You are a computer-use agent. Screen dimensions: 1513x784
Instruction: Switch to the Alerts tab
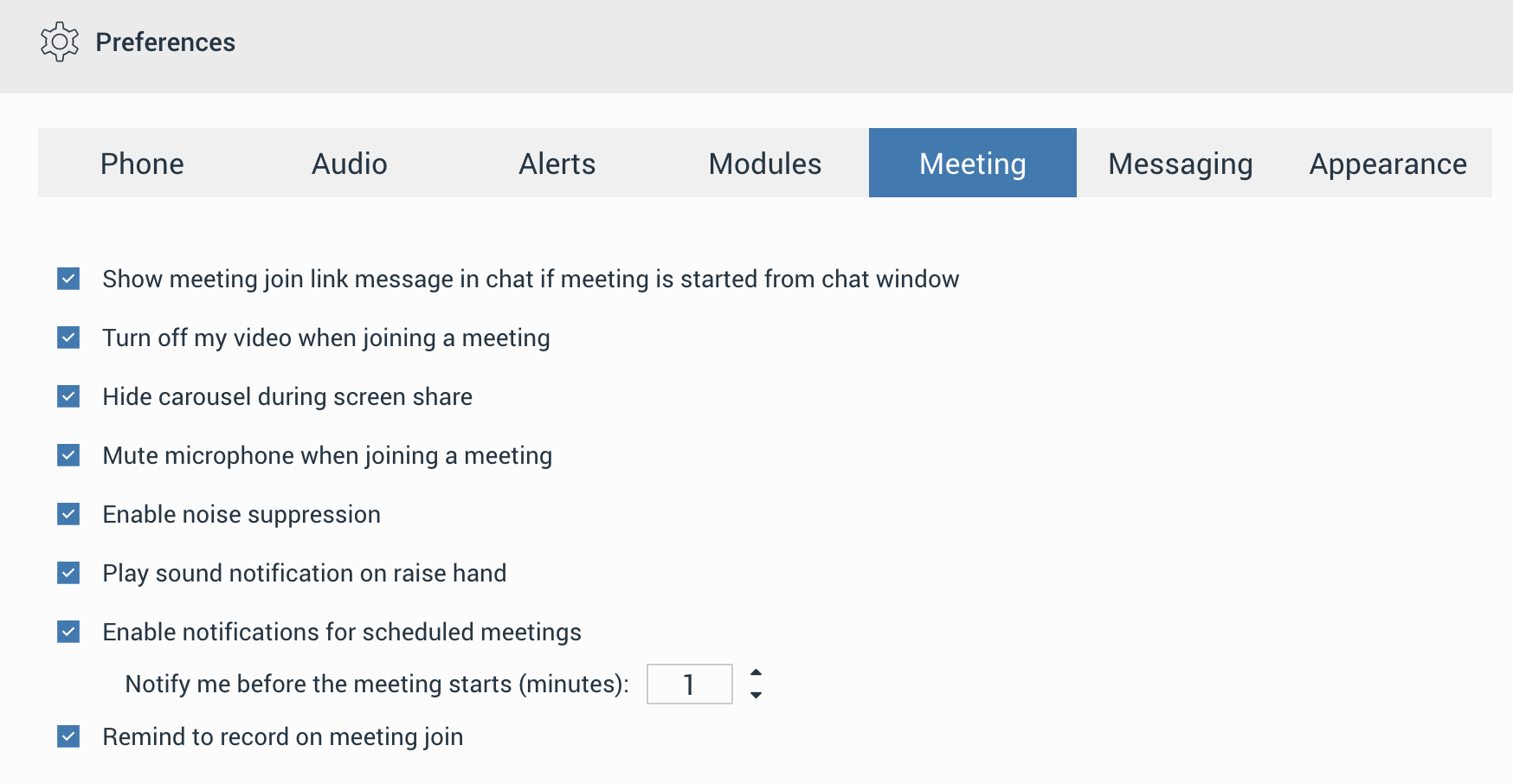tap(557, 163)
